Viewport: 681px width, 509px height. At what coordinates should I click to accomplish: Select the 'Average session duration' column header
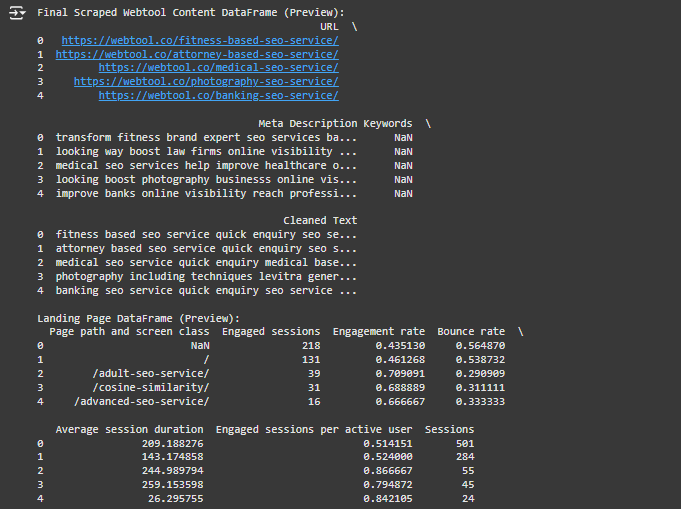pyautogui.click(x=129, y=430)
